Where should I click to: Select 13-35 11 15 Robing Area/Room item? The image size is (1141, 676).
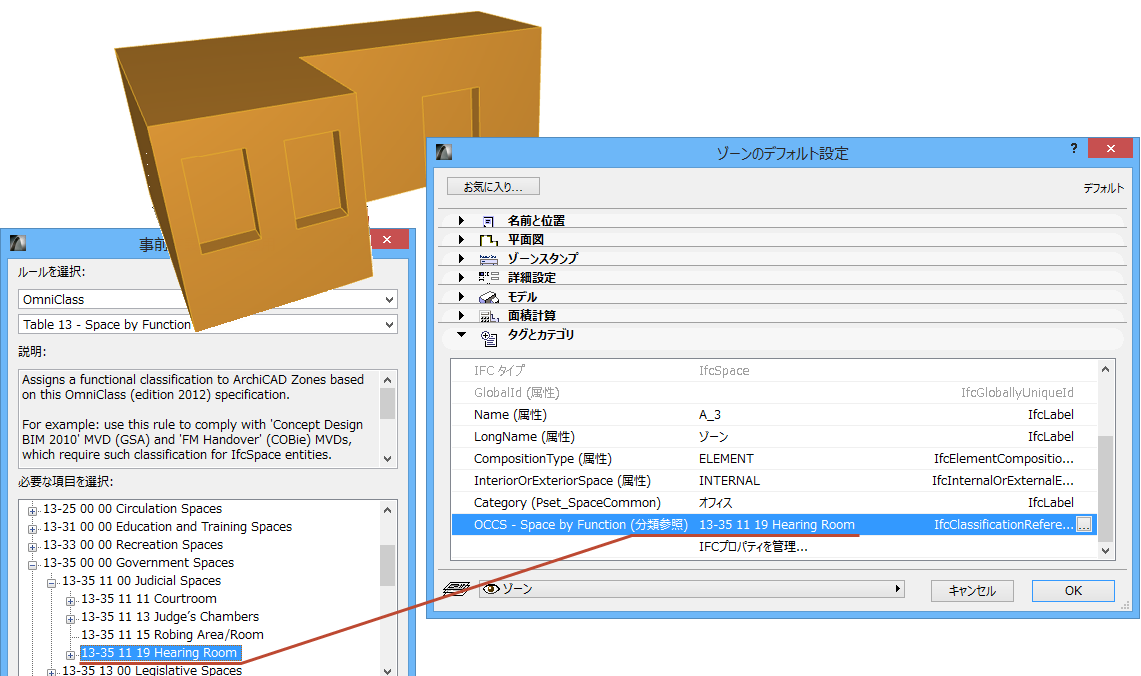coord(172,635)
